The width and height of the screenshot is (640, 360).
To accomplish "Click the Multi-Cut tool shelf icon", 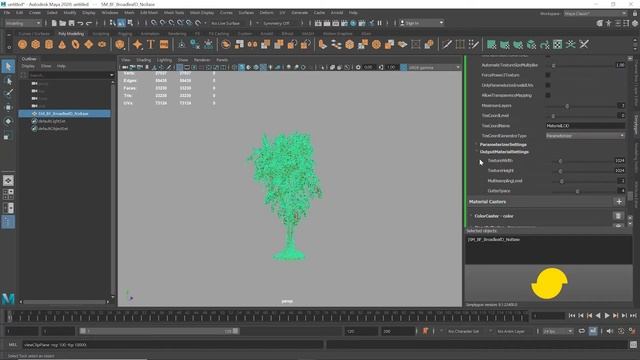I will pyautogui.click(x=447, y=44).
